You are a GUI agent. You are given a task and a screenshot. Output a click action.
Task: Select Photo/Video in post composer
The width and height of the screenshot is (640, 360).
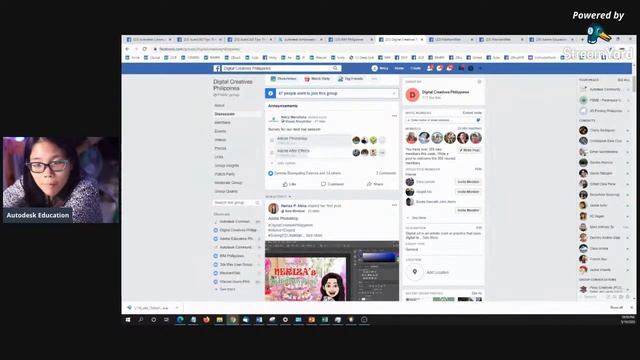pyautogui.click(x=283, y=78)
